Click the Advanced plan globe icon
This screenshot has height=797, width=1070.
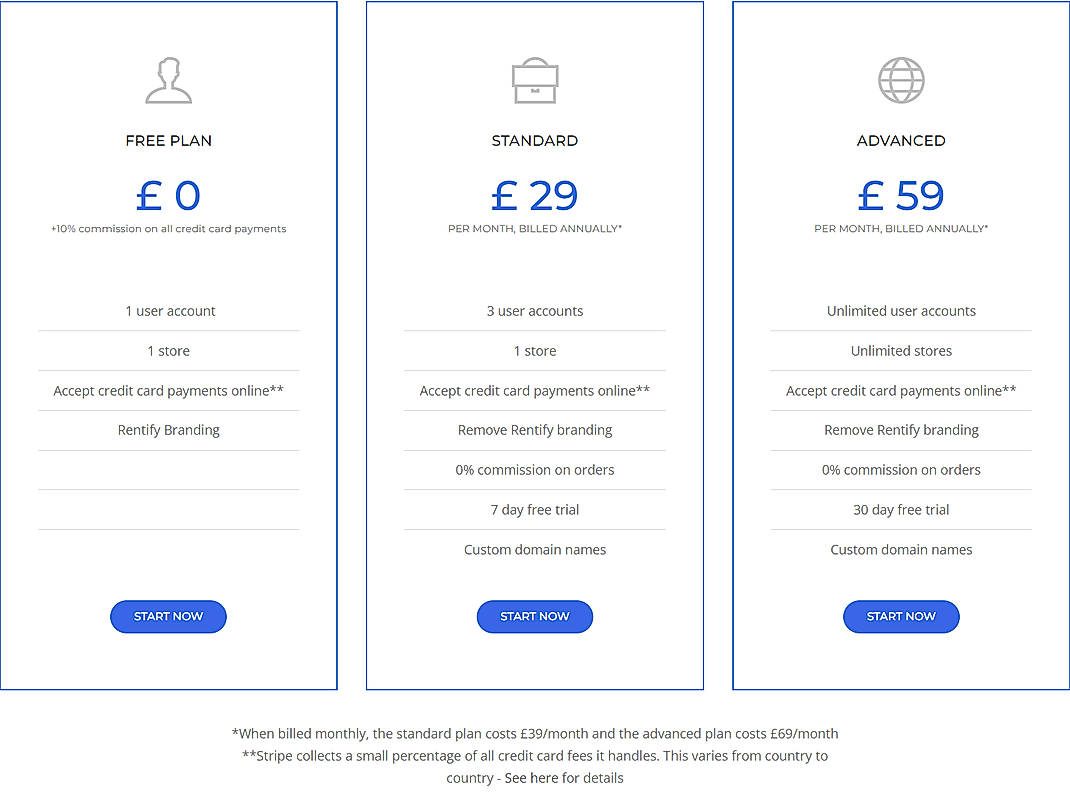point(901,81)
